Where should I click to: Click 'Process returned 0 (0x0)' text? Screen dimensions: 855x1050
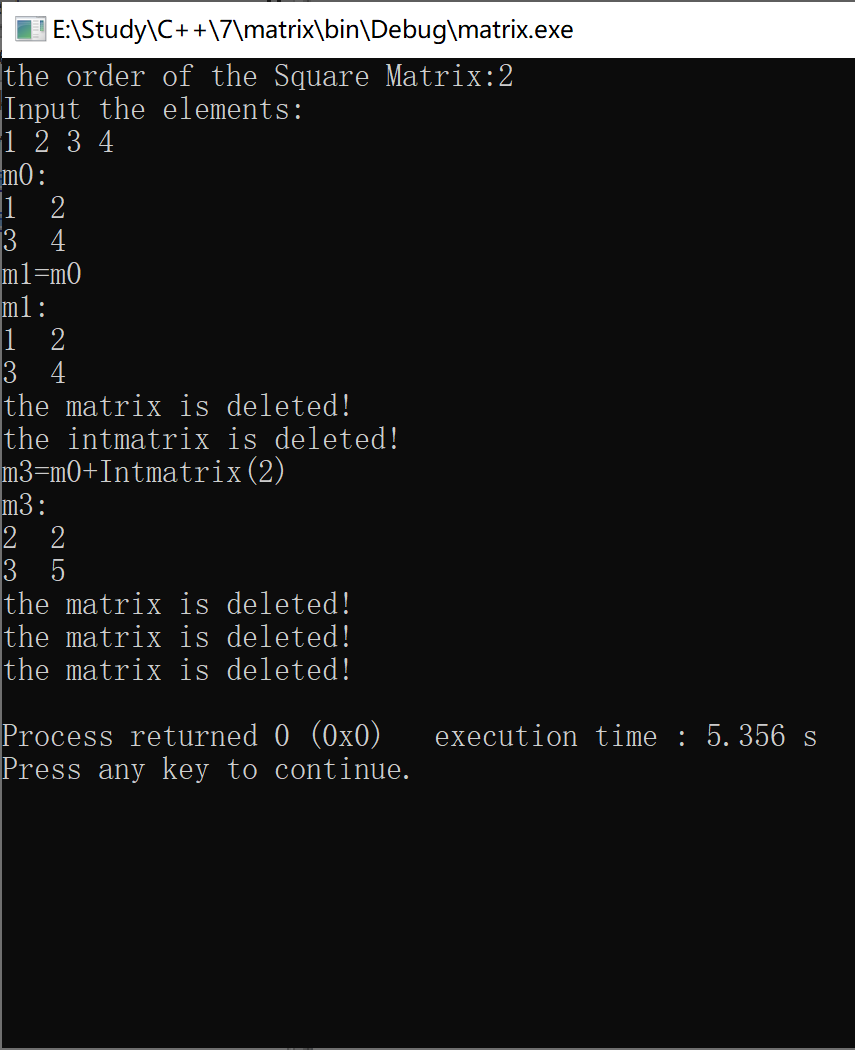[191, 736]
